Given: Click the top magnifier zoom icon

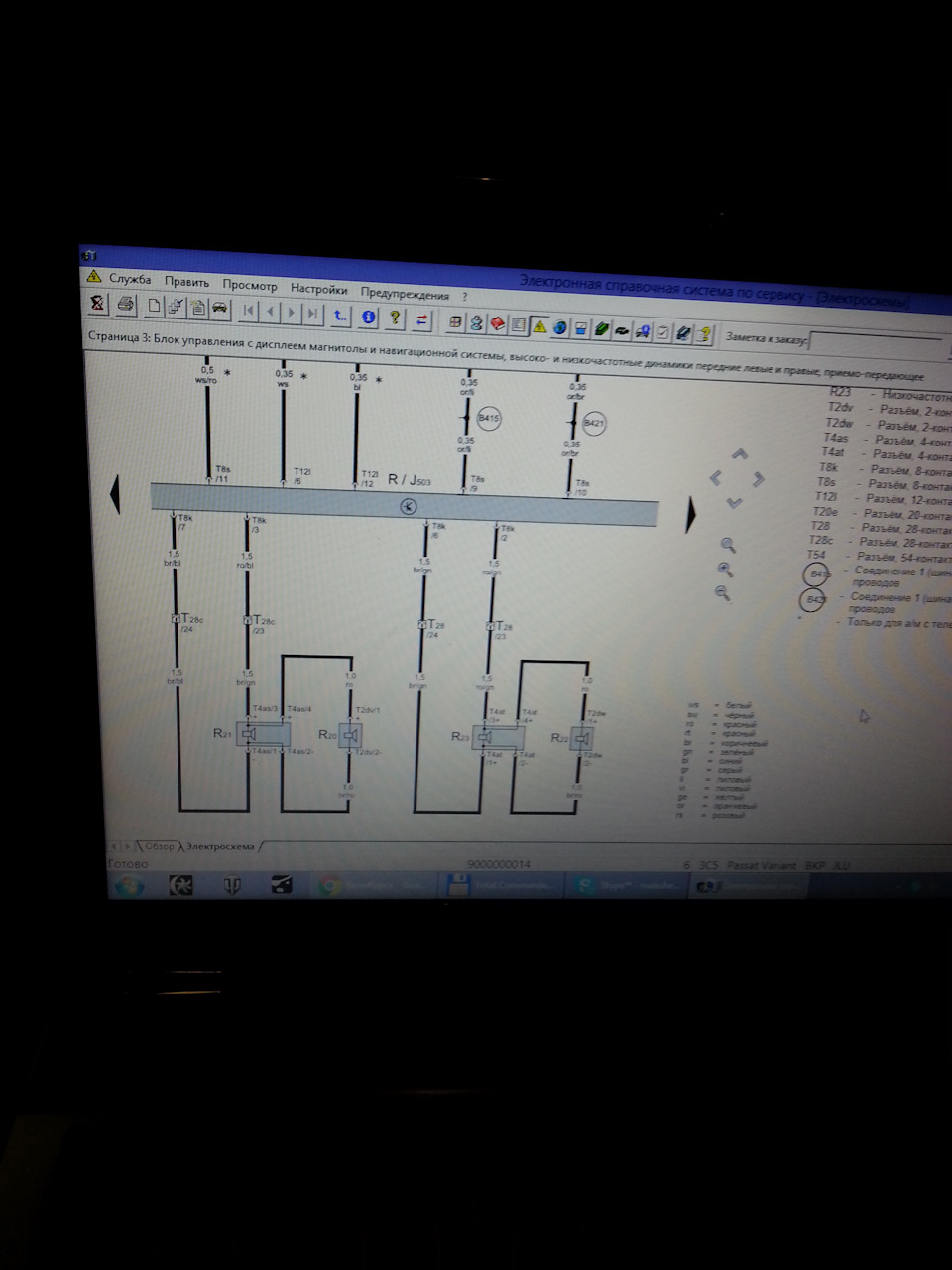Looking at the screenshot, I should point(728,545).
